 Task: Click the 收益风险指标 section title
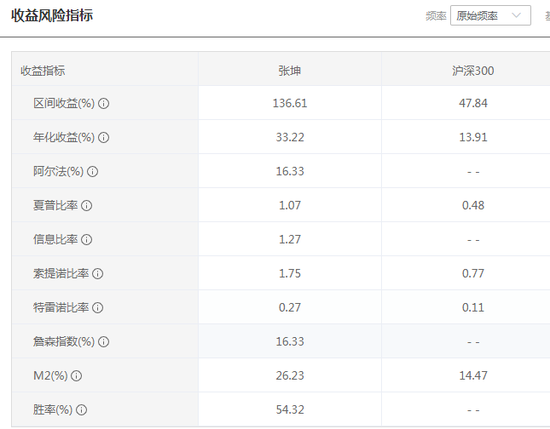click(52, 15)
